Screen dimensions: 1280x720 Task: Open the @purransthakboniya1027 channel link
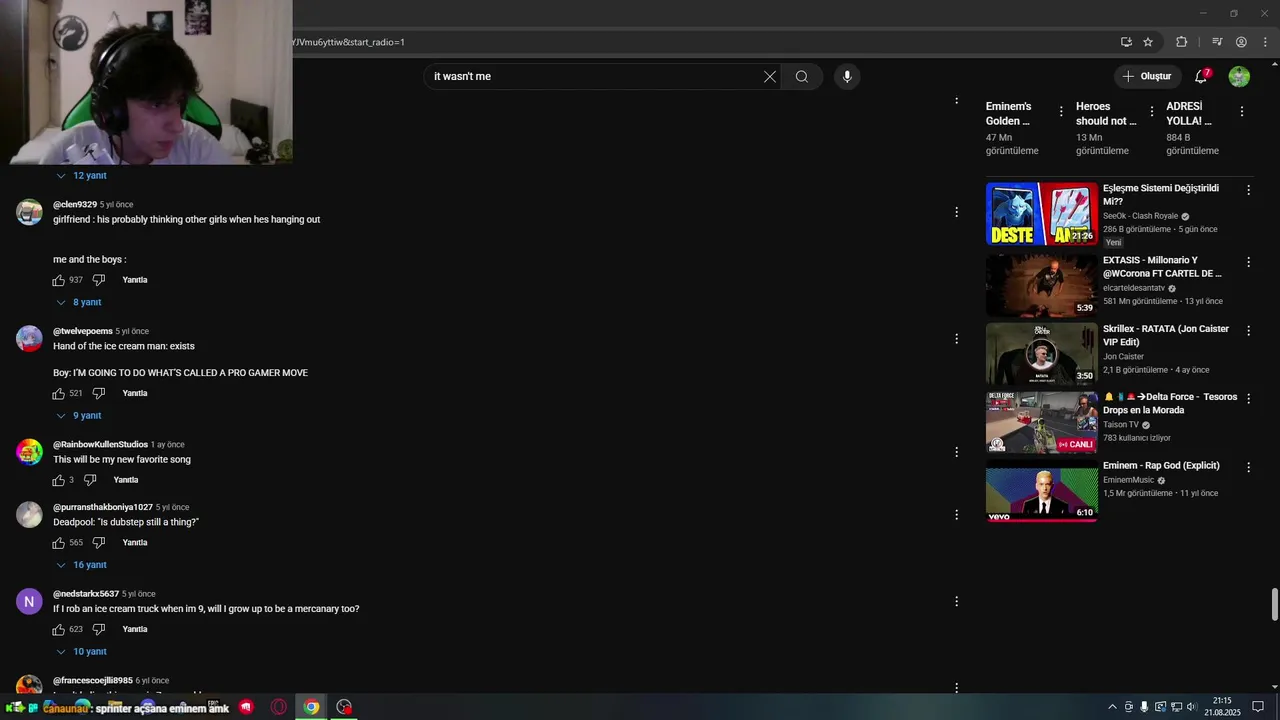[x=103, y=507]
